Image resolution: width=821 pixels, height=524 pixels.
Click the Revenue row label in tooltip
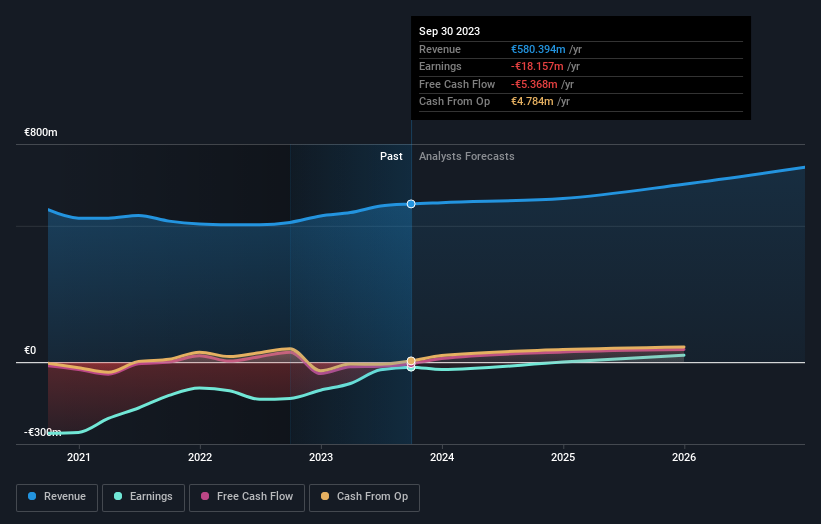pos(440,49)
